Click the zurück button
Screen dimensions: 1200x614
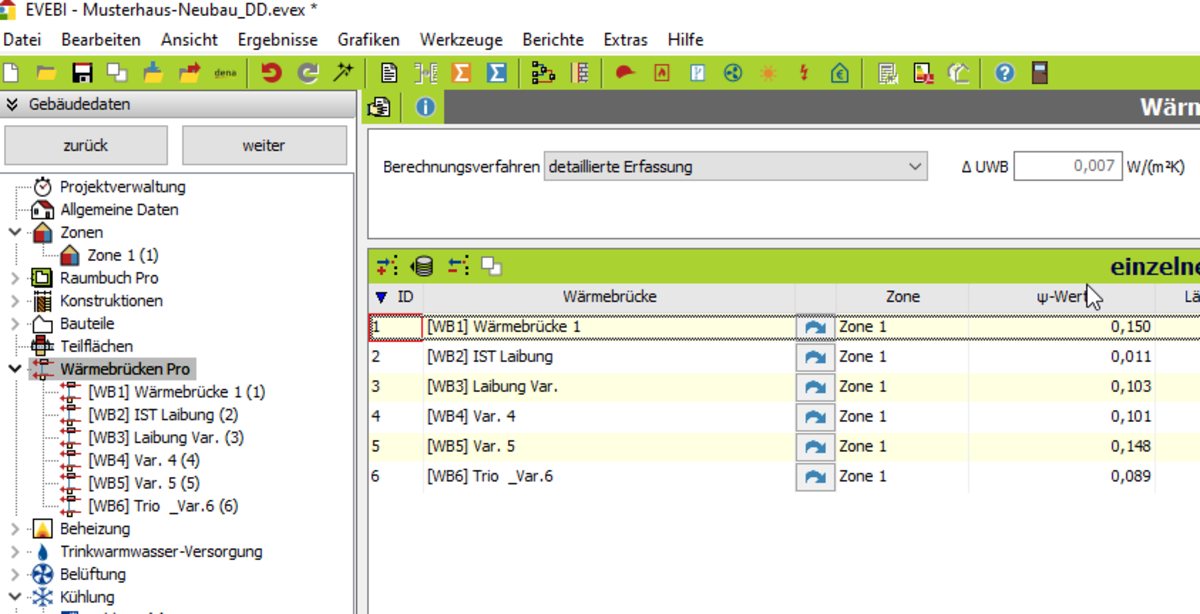pos(86,145)
